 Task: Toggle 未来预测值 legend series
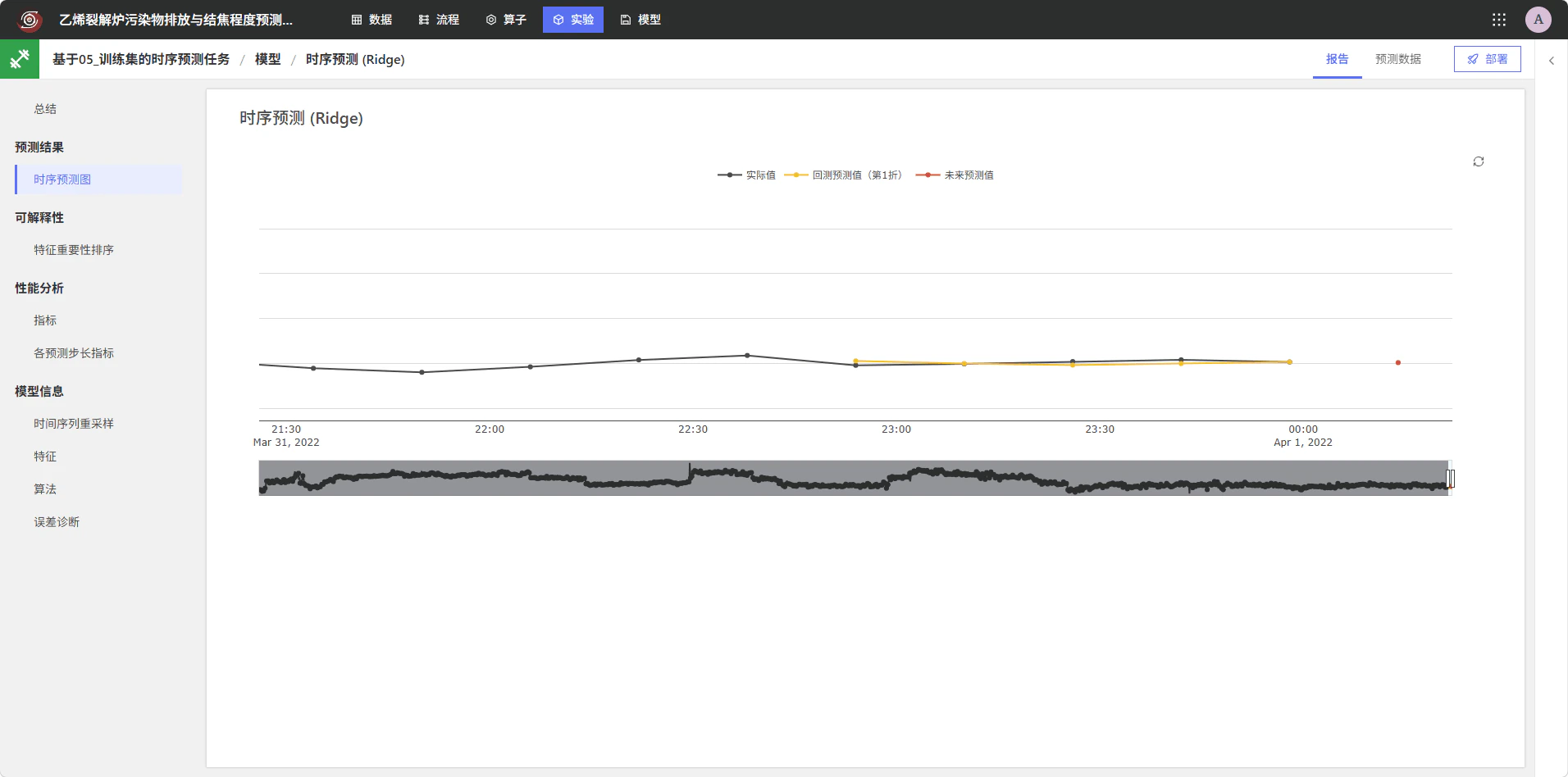955,175
